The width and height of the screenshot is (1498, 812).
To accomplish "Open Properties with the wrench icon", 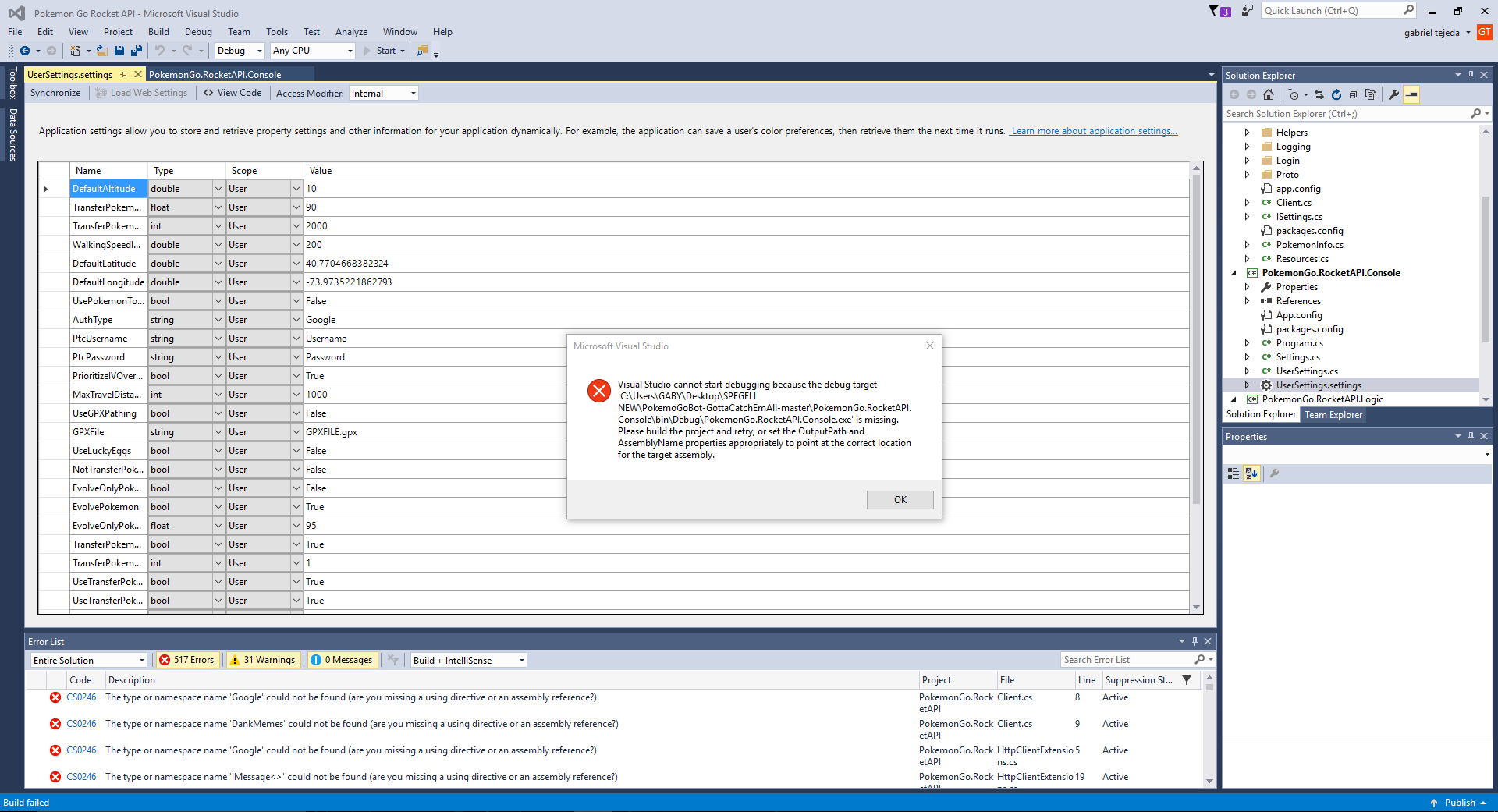I will click(x=1393, y=94).
